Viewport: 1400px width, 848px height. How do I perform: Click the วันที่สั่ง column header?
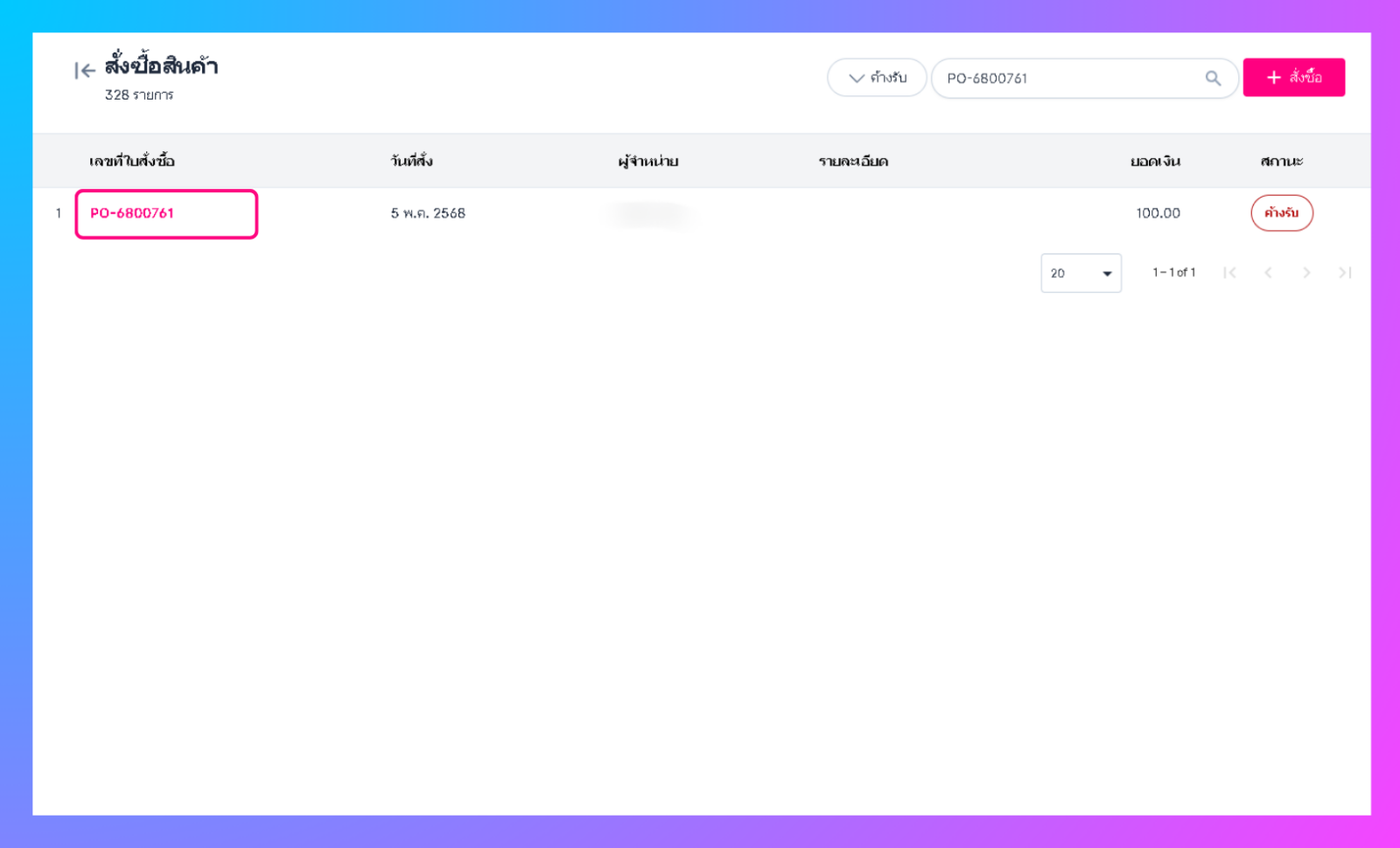(411, 161)
